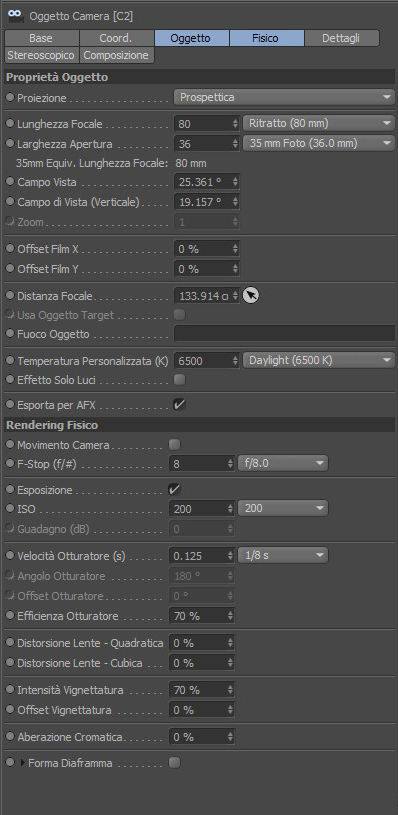
Task: Click keyframe dot next to Larghezza Apertura
Action: point(10,143)
